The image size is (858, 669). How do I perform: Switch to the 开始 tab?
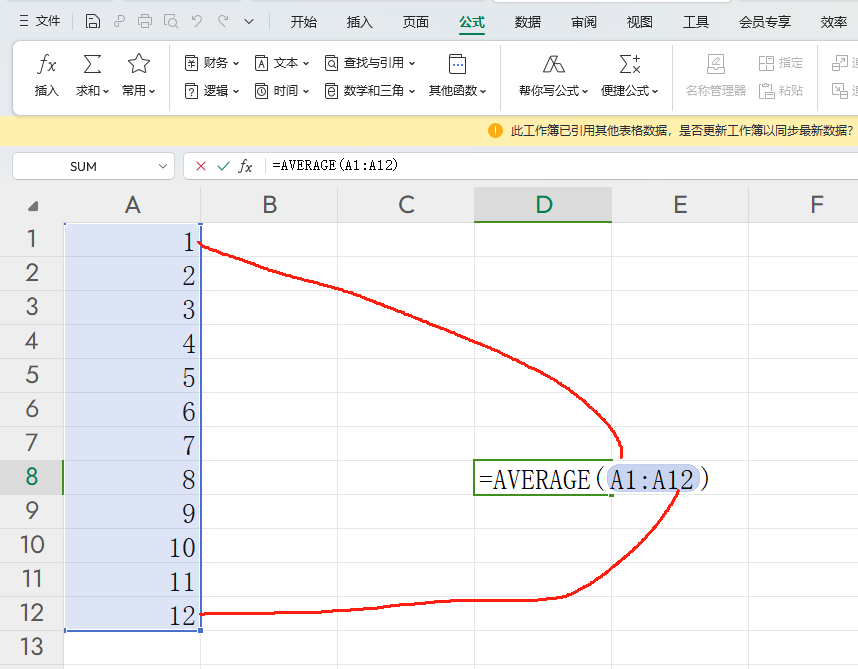[304, 22]
